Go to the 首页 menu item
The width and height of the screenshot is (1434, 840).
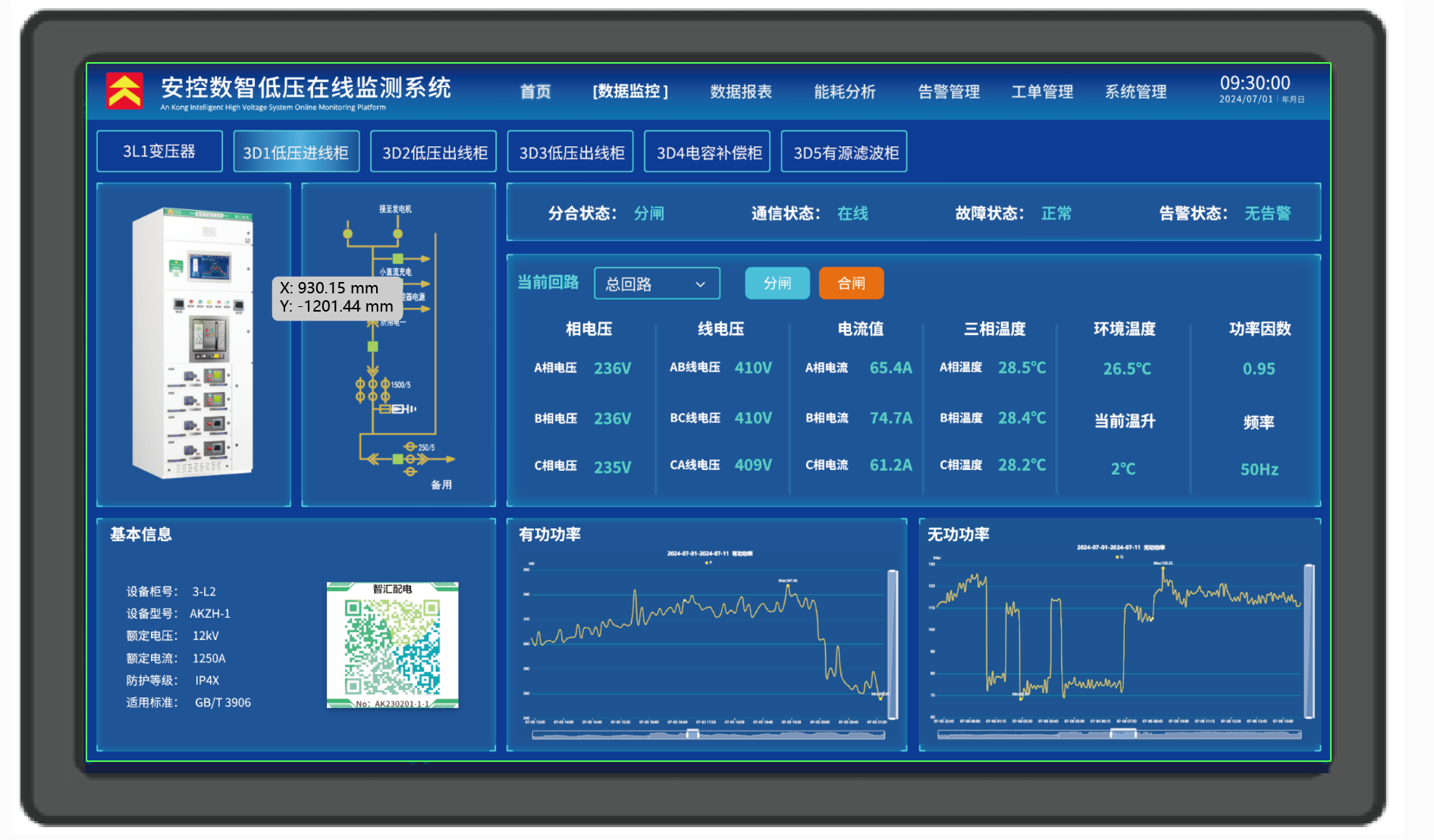pos(535,91)
